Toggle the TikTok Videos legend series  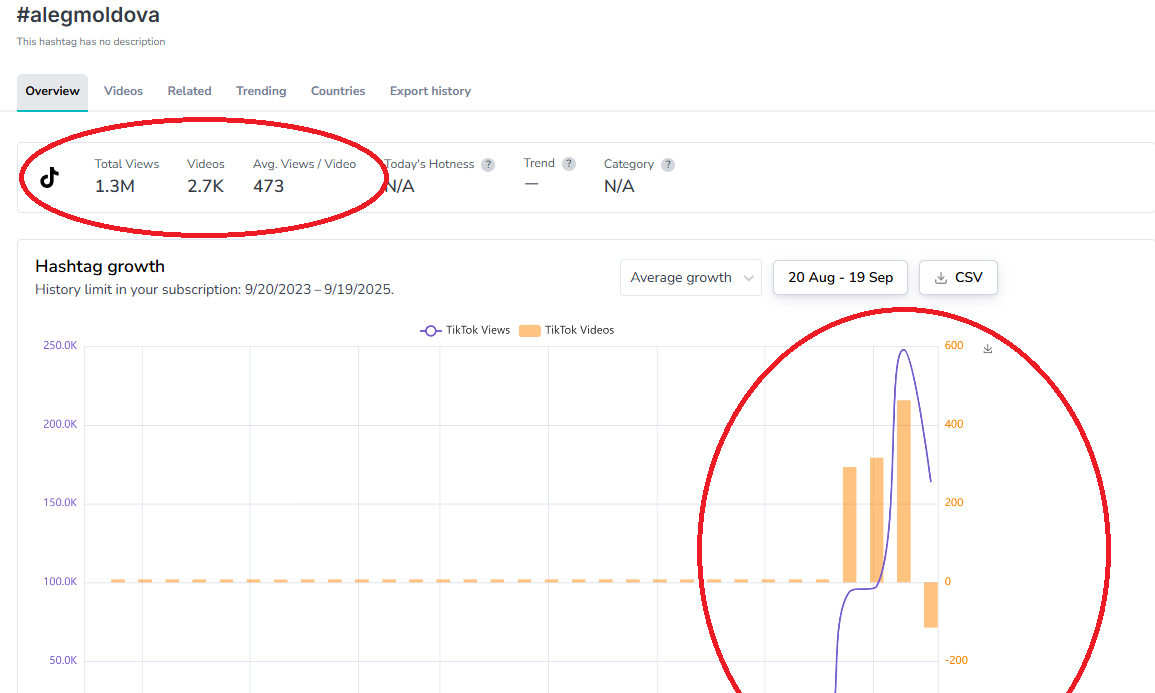[566, 330]
